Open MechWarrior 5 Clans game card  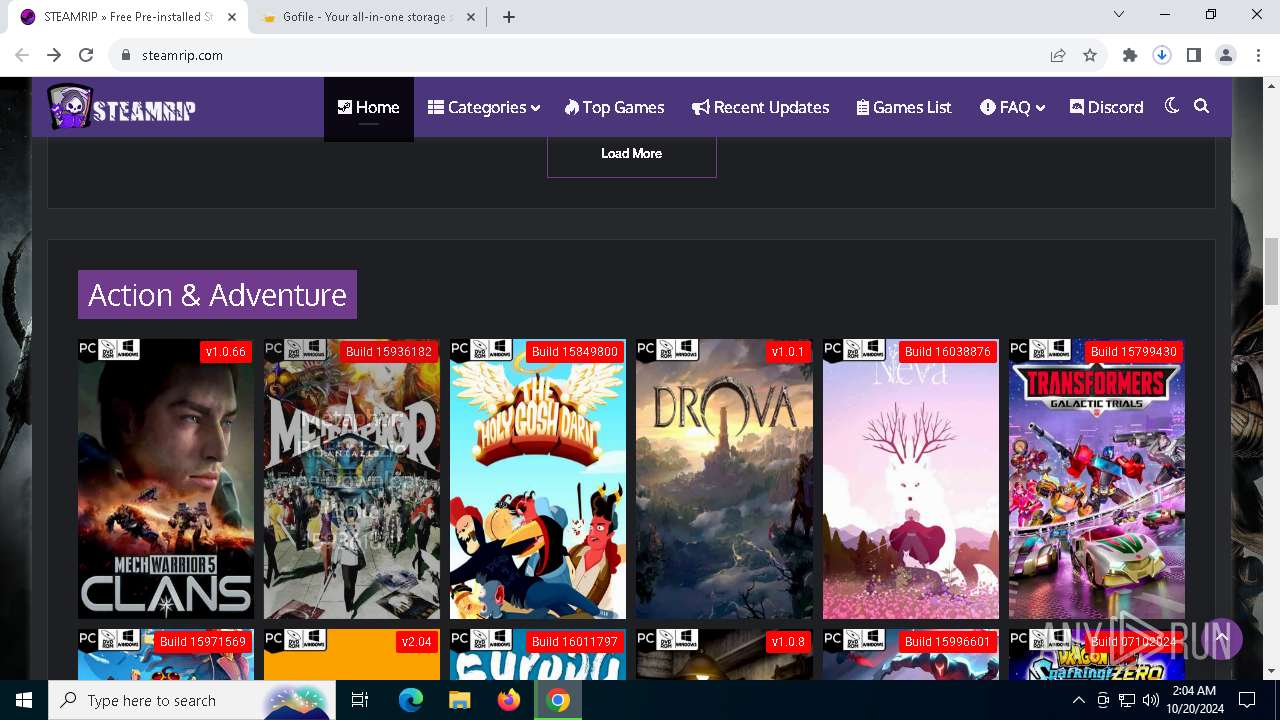[x=166, y=479]
